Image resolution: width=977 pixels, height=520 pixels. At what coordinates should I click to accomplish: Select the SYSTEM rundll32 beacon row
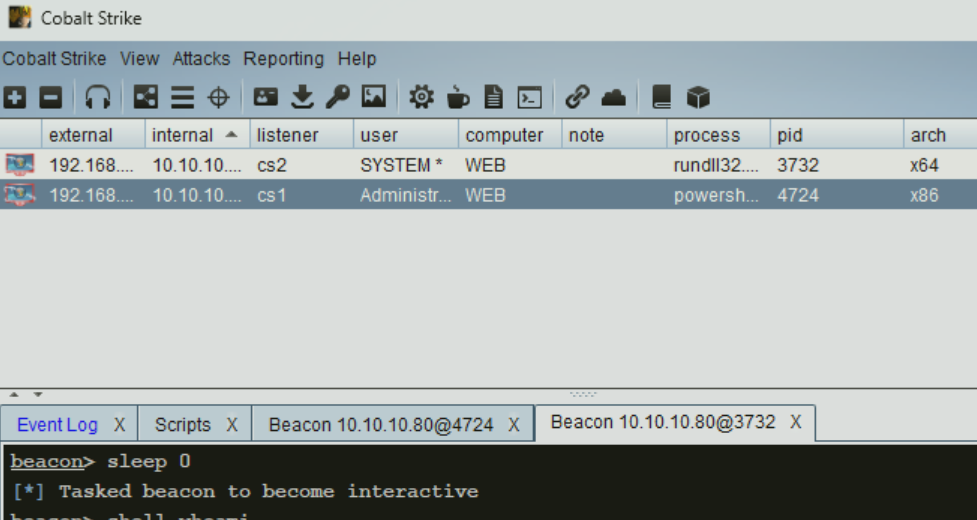(x=400, y=165)
